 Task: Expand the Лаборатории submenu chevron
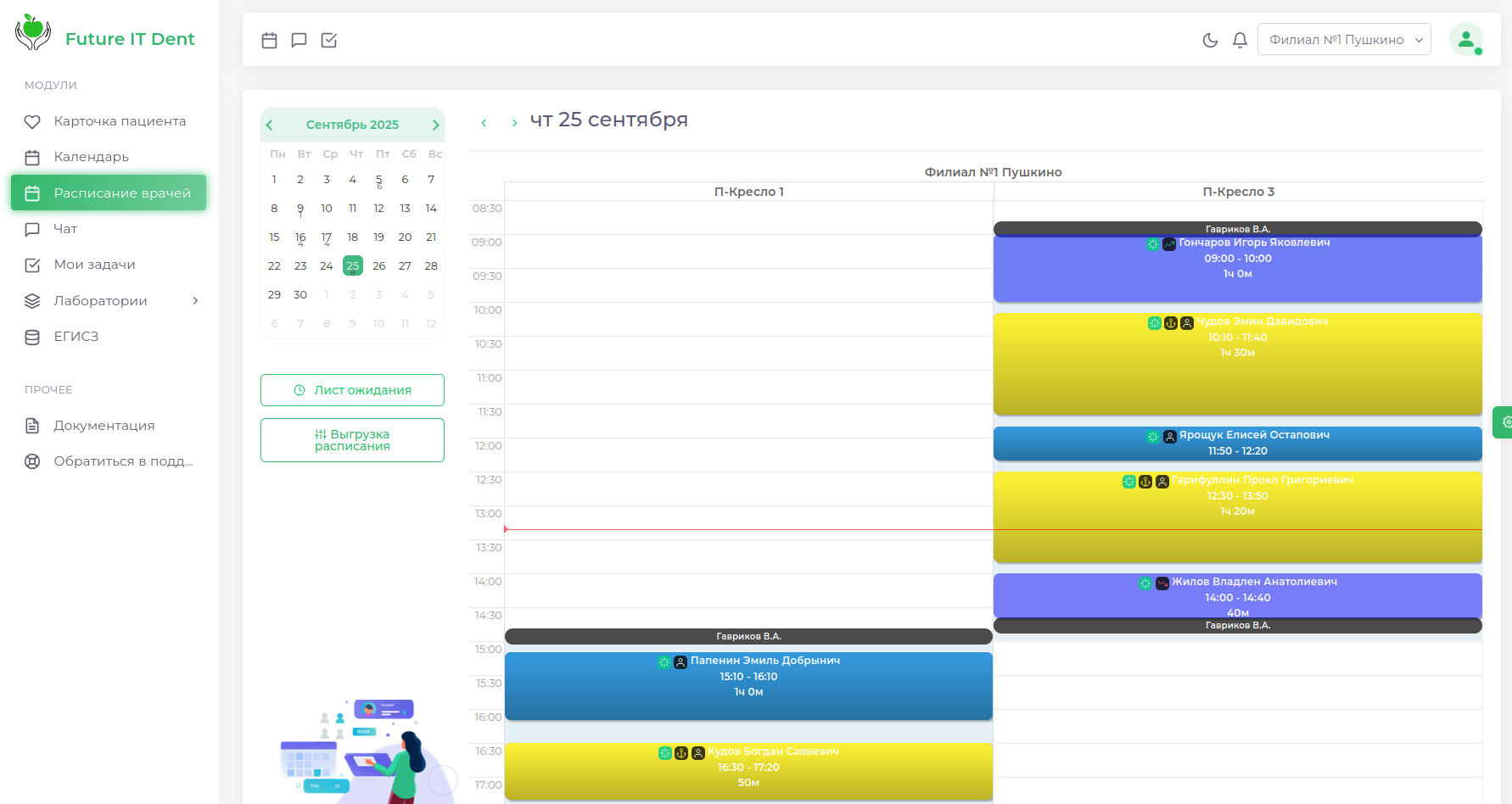click(197, 300)
